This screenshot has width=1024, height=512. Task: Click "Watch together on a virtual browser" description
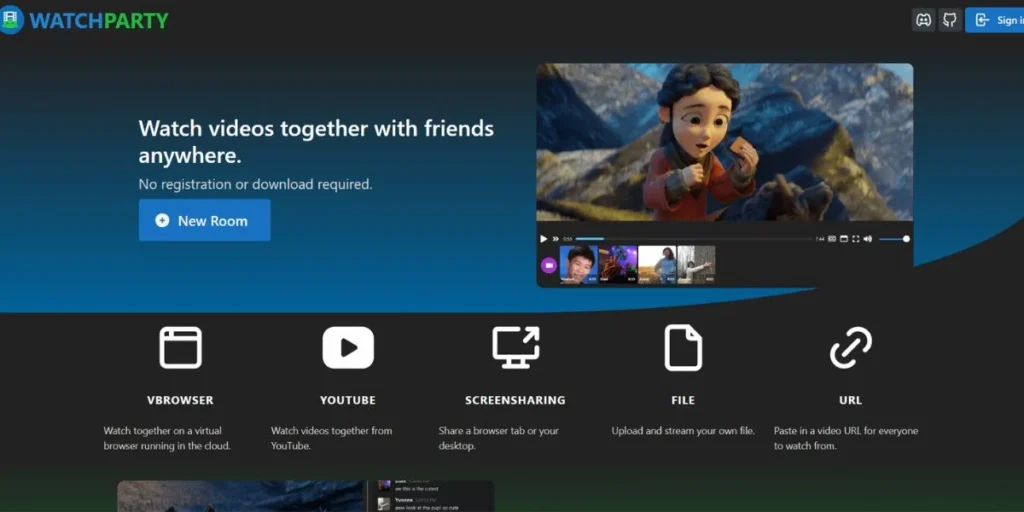click(x=167, y=438)
